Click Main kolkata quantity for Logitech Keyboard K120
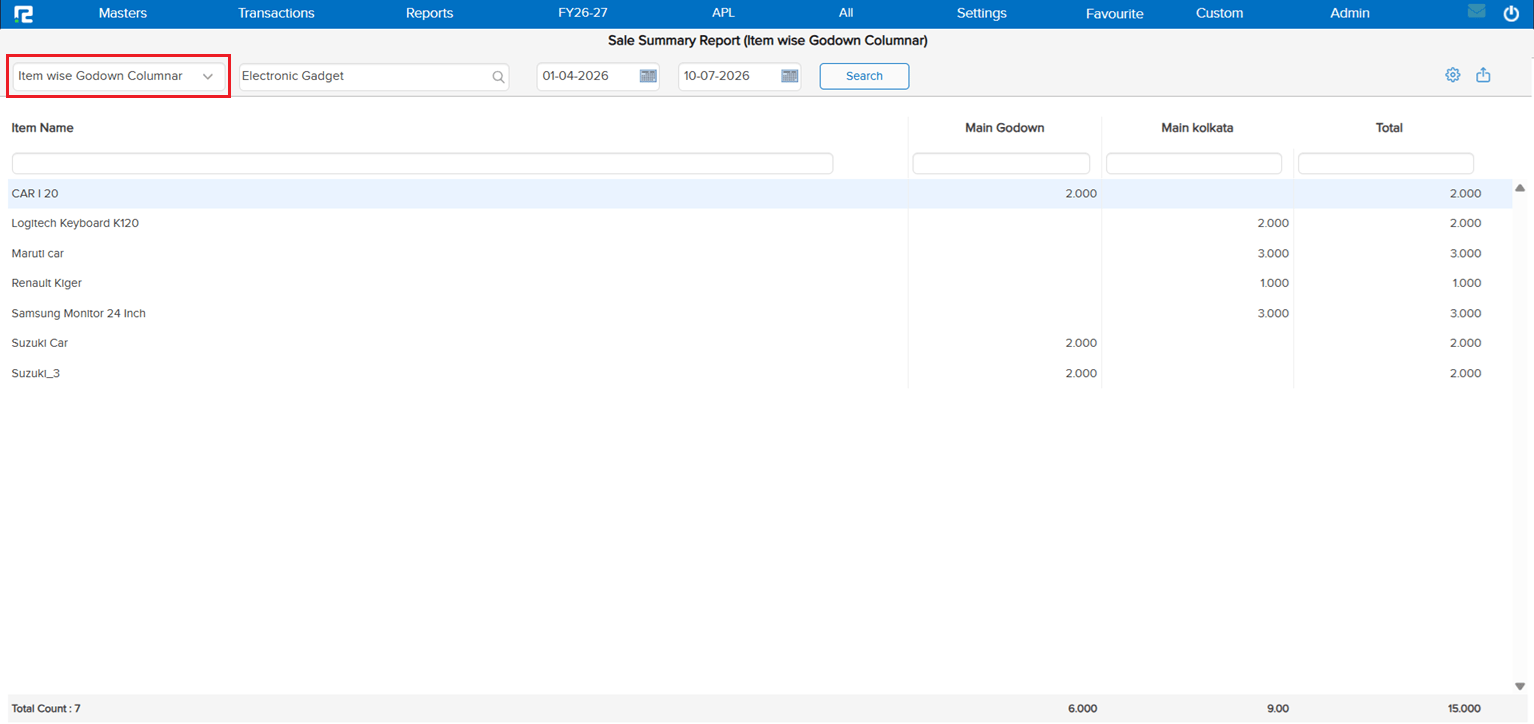1534x724 pixels. [x=1273, y=223]
